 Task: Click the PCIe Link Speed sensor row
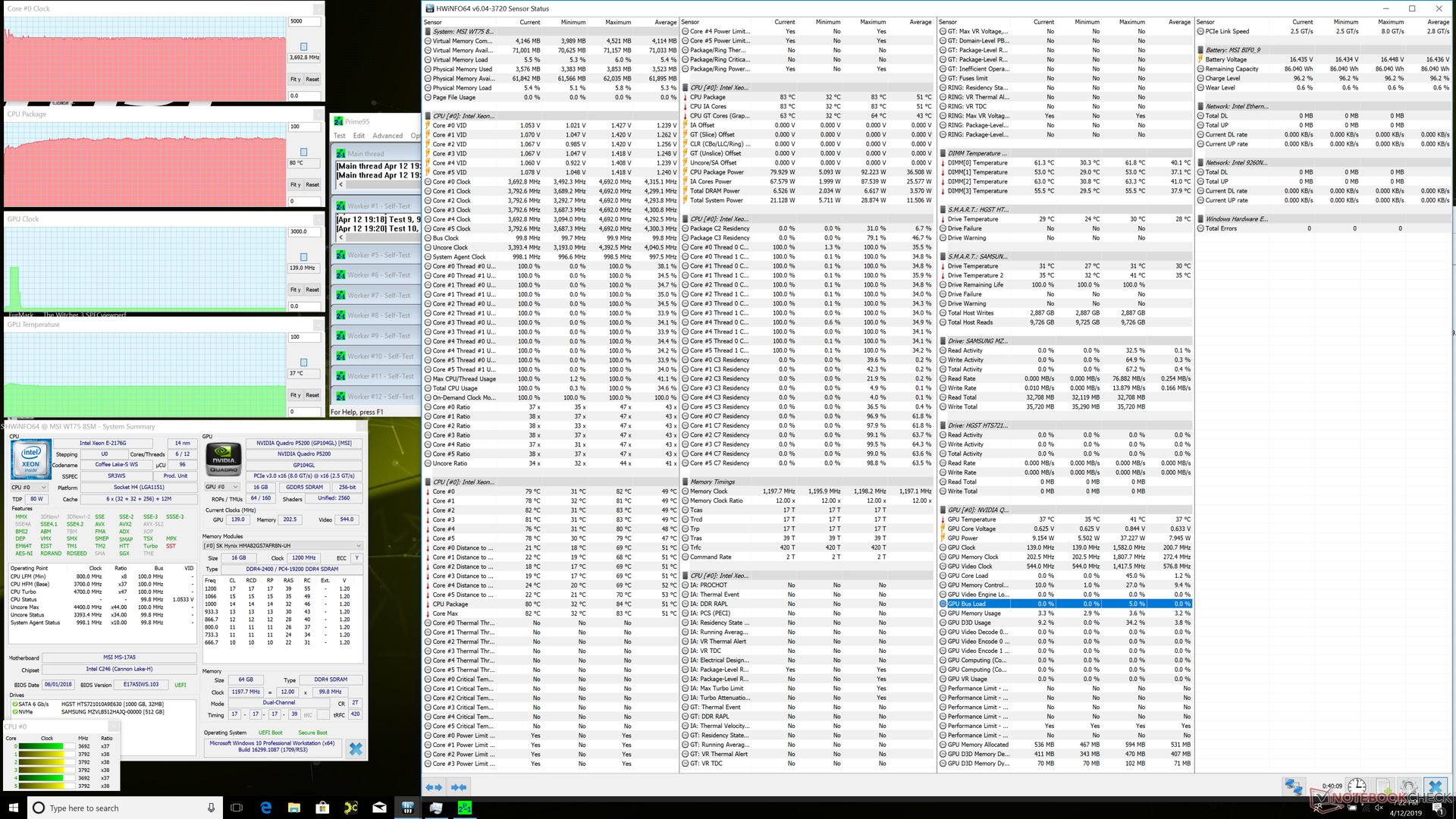[x=1323, y=32]
